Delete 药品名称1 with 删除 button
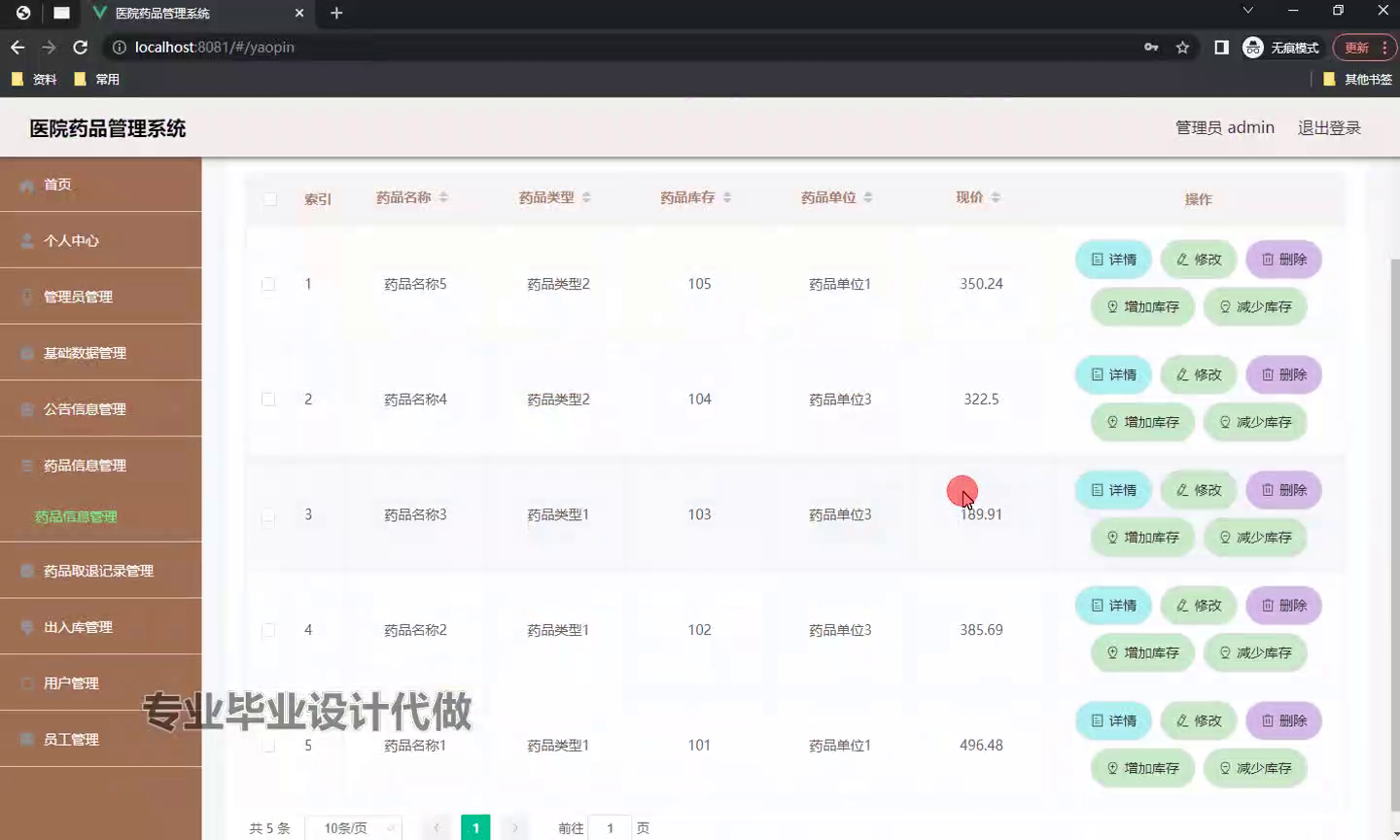This screenshot has height=840, width=1400. (1284, 720)
